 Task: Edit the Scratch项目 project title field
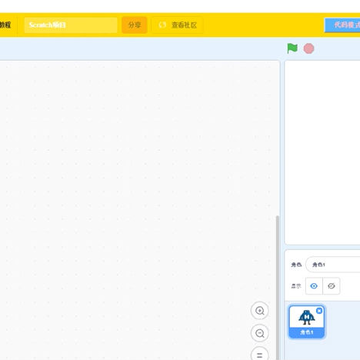click(71, 25)
